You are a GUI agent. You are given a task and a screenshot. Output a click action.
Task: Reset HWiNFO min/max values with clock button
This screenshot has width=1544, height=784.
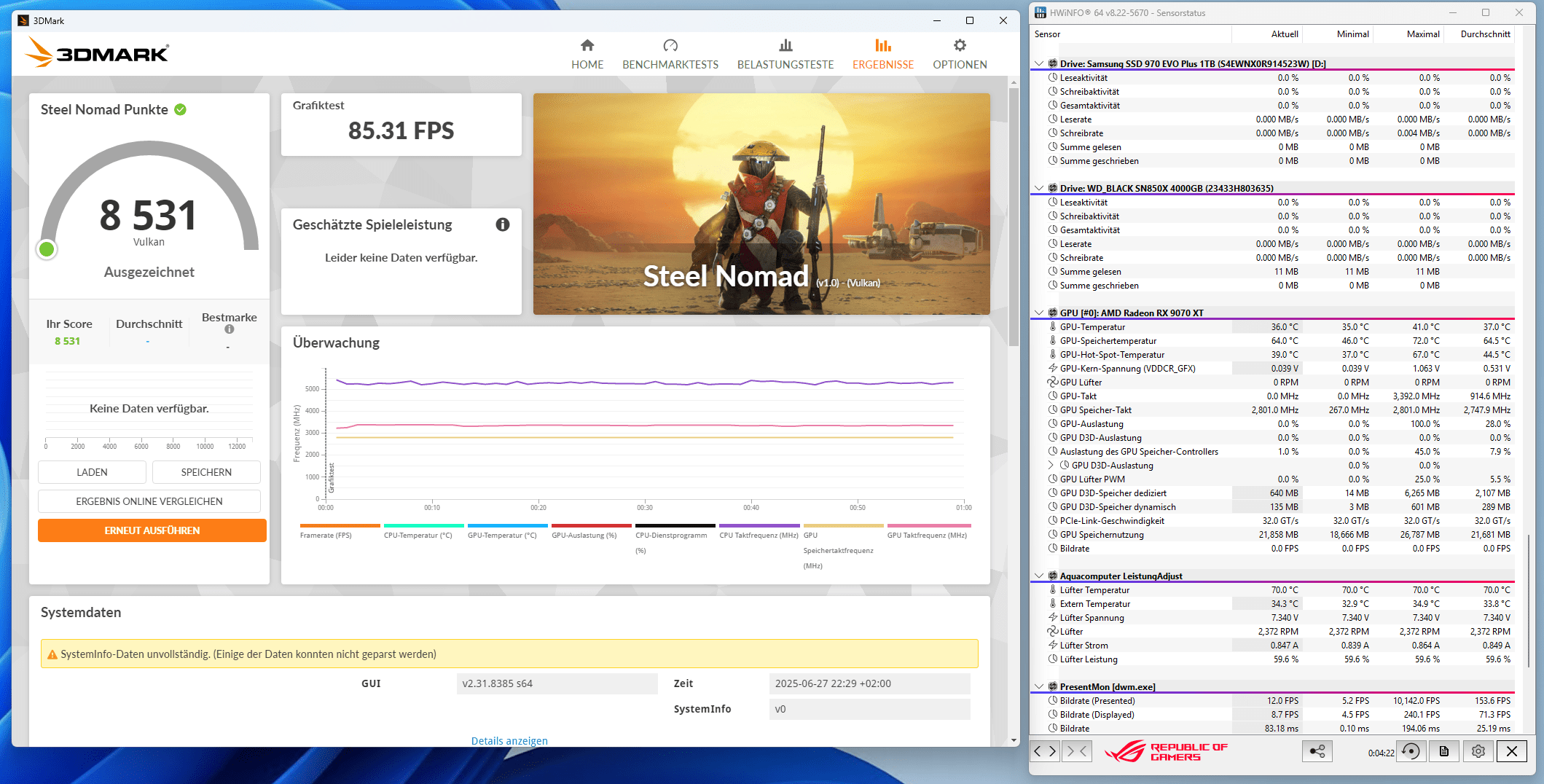click(x=1411, y=751)
